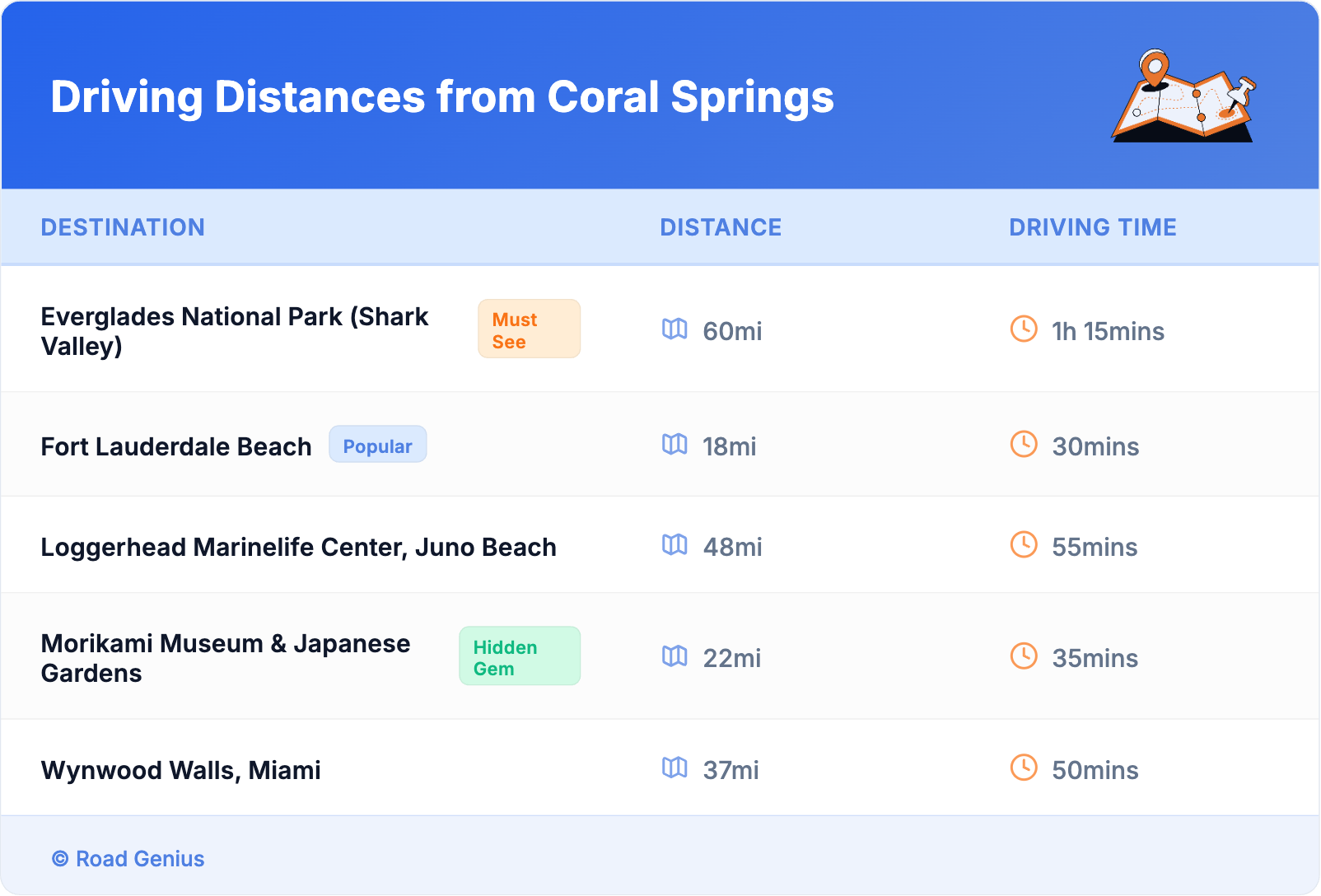This screenshot has height=896, width=1321.
Task: Click the Popular badge
Action: pyautogui.click(x=377, y=446)
